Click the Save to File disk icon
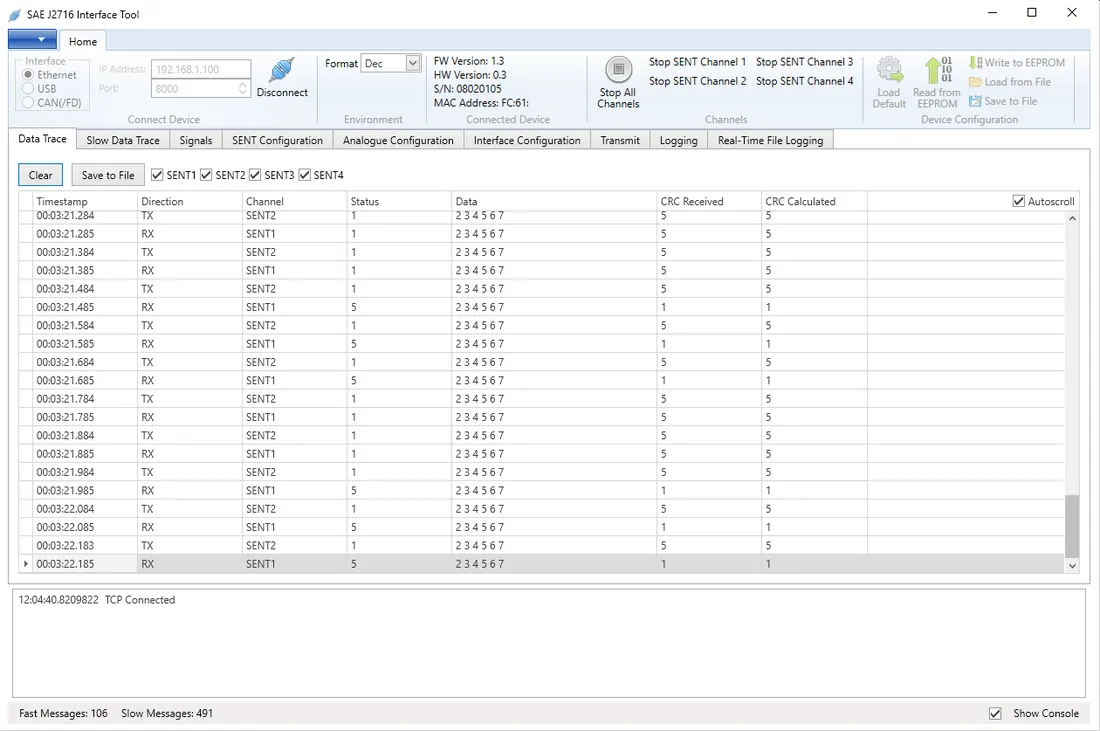 click(x=975, y=101)
